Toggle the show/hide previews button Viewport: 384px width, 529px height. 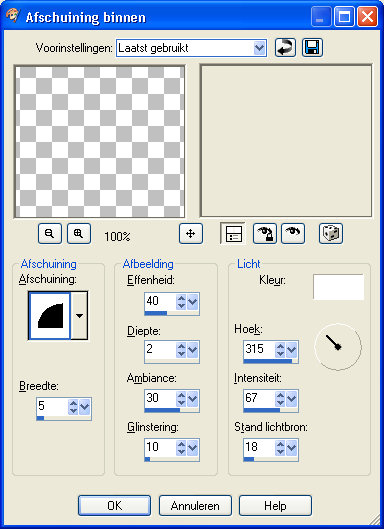[233, 233]
